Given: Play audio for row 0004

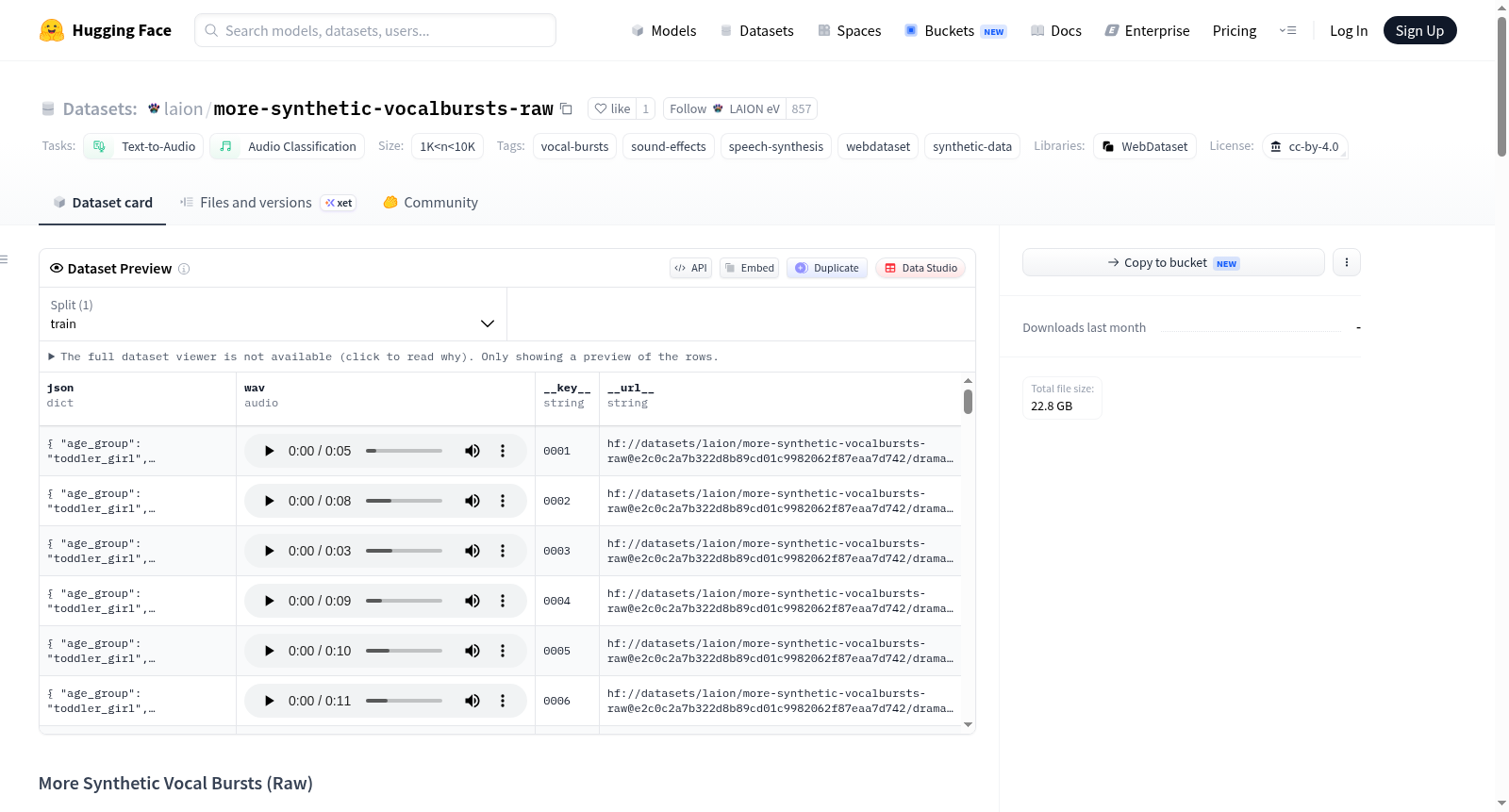Looking at the screenshot, I should coord(269,601).
